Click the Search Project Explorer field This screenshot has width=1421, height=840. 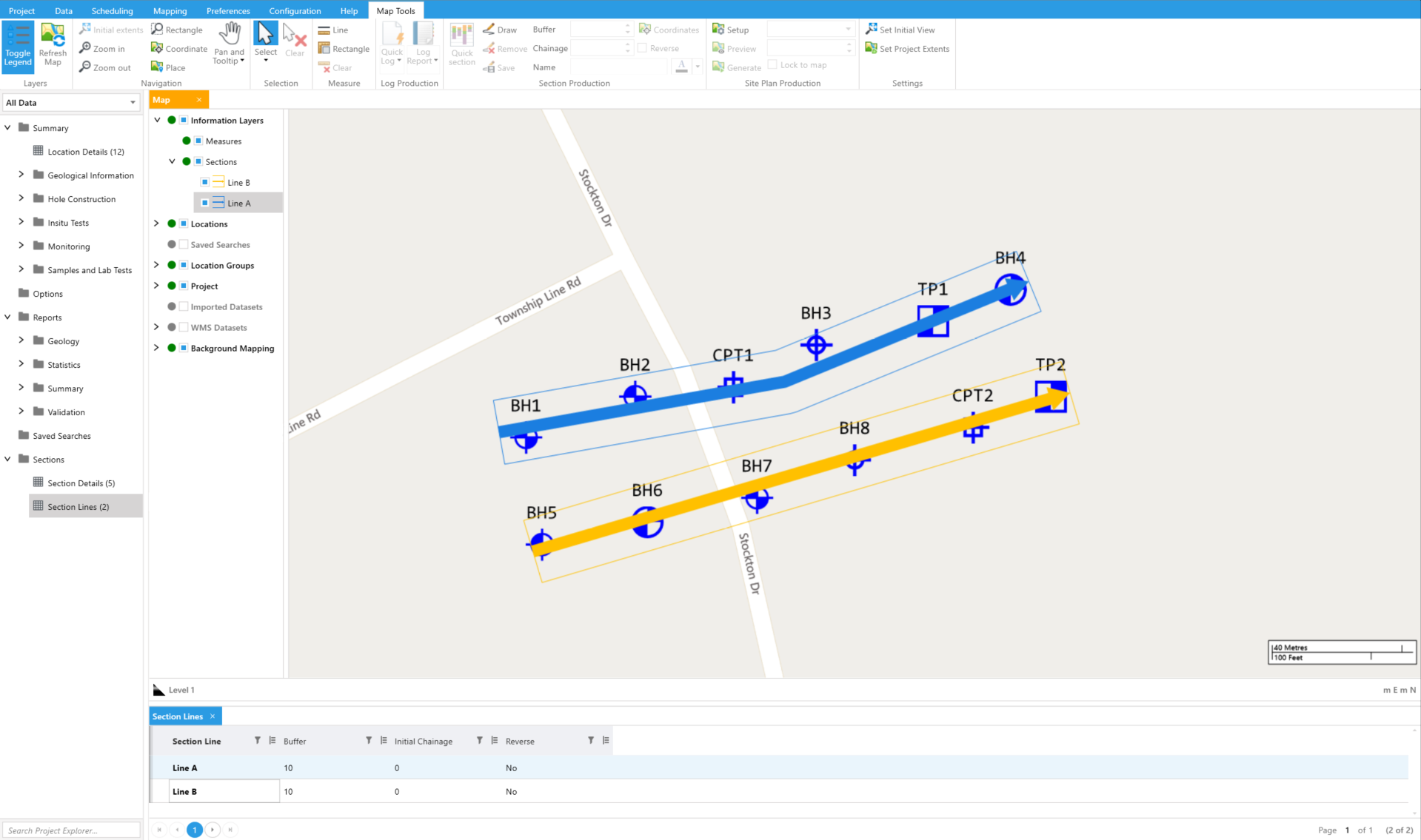(x=71, y=830)
